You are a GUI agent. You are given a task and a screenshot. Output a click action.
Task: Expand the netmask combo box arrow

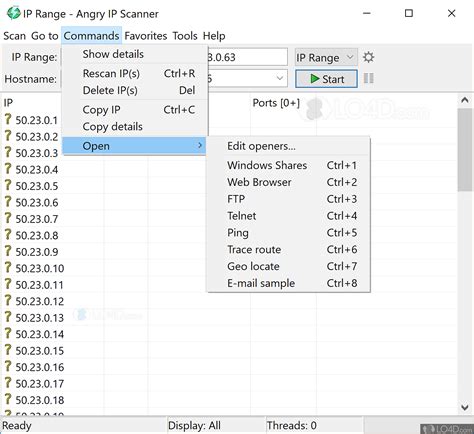(x=280, y=78)
